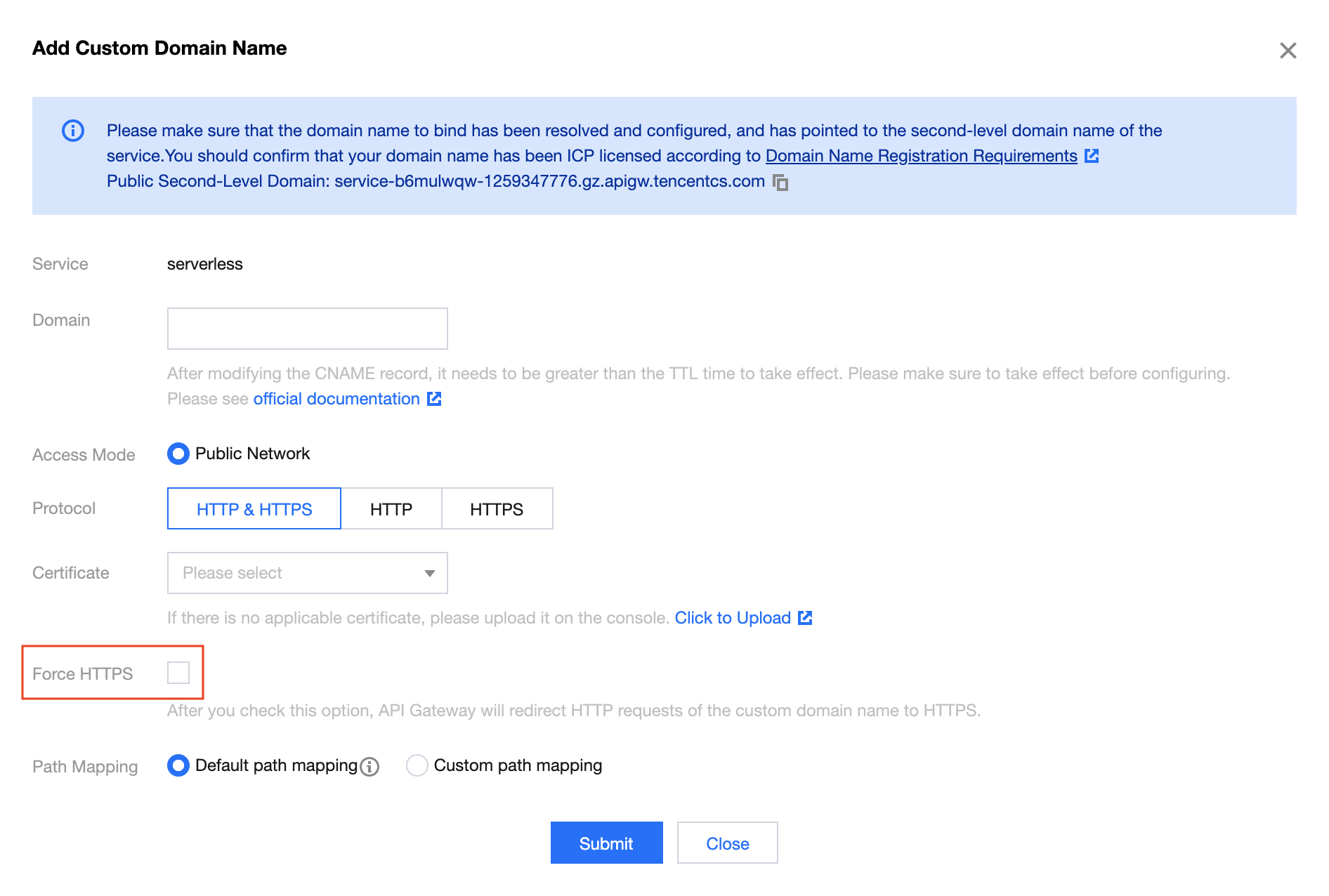Copy the public second-level domain
Screen dimensions: 1329x896
point(780,183)
